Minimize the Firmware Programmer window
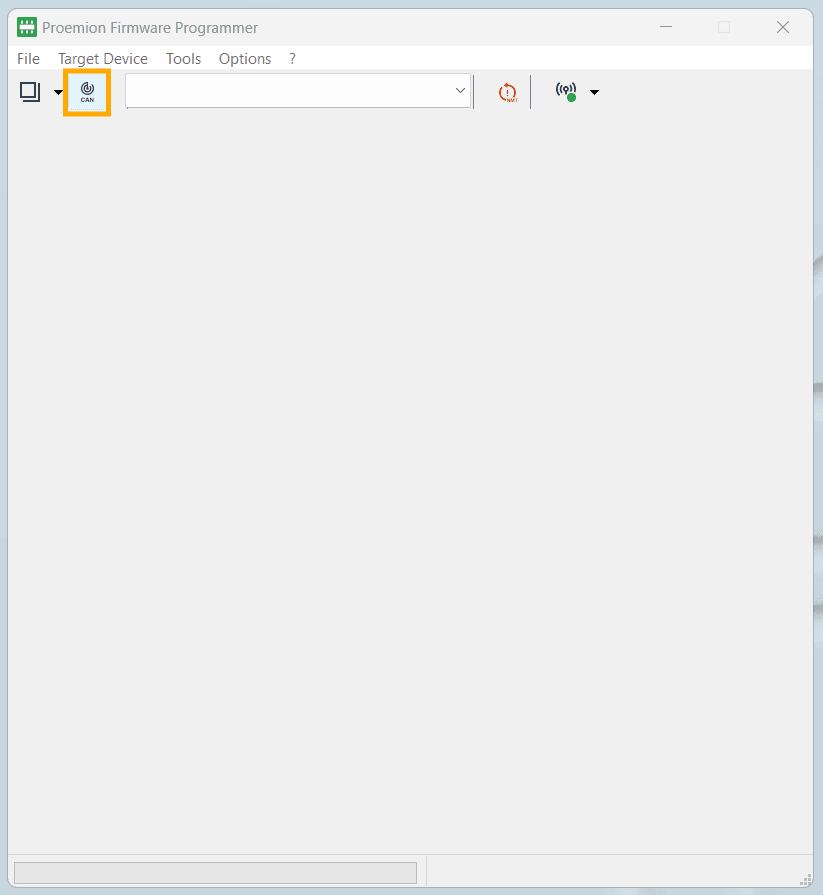The width and height of the screenshot is (823, 895). [x=665, y=27]
